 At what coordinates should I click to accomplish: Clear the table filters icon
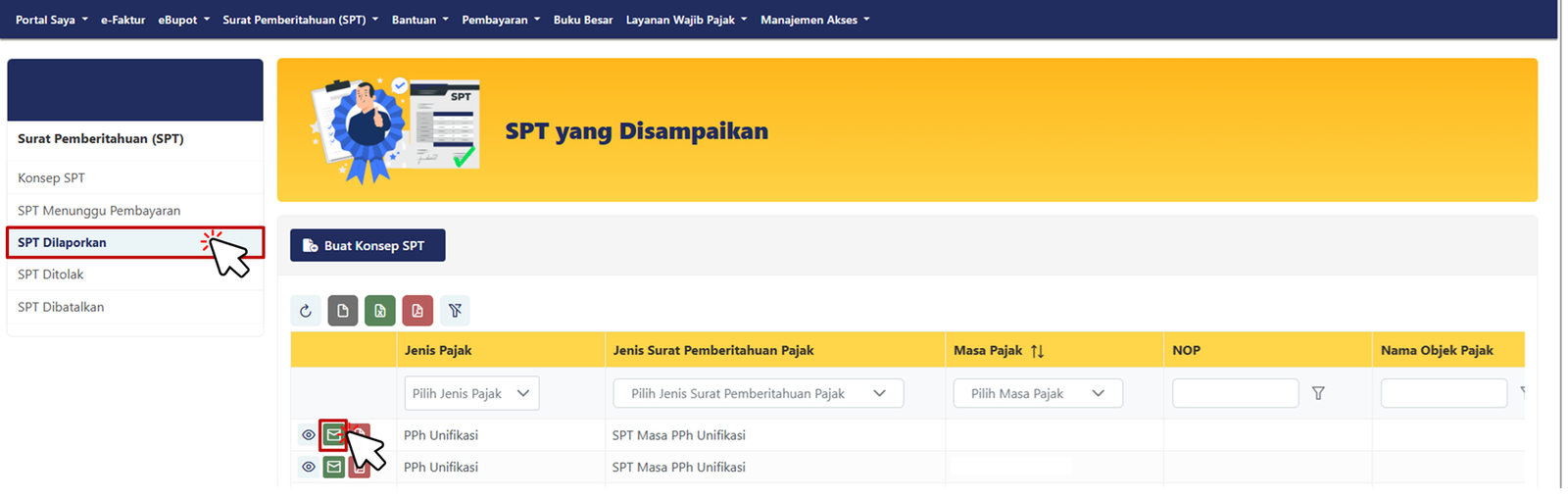click(455, 311)
